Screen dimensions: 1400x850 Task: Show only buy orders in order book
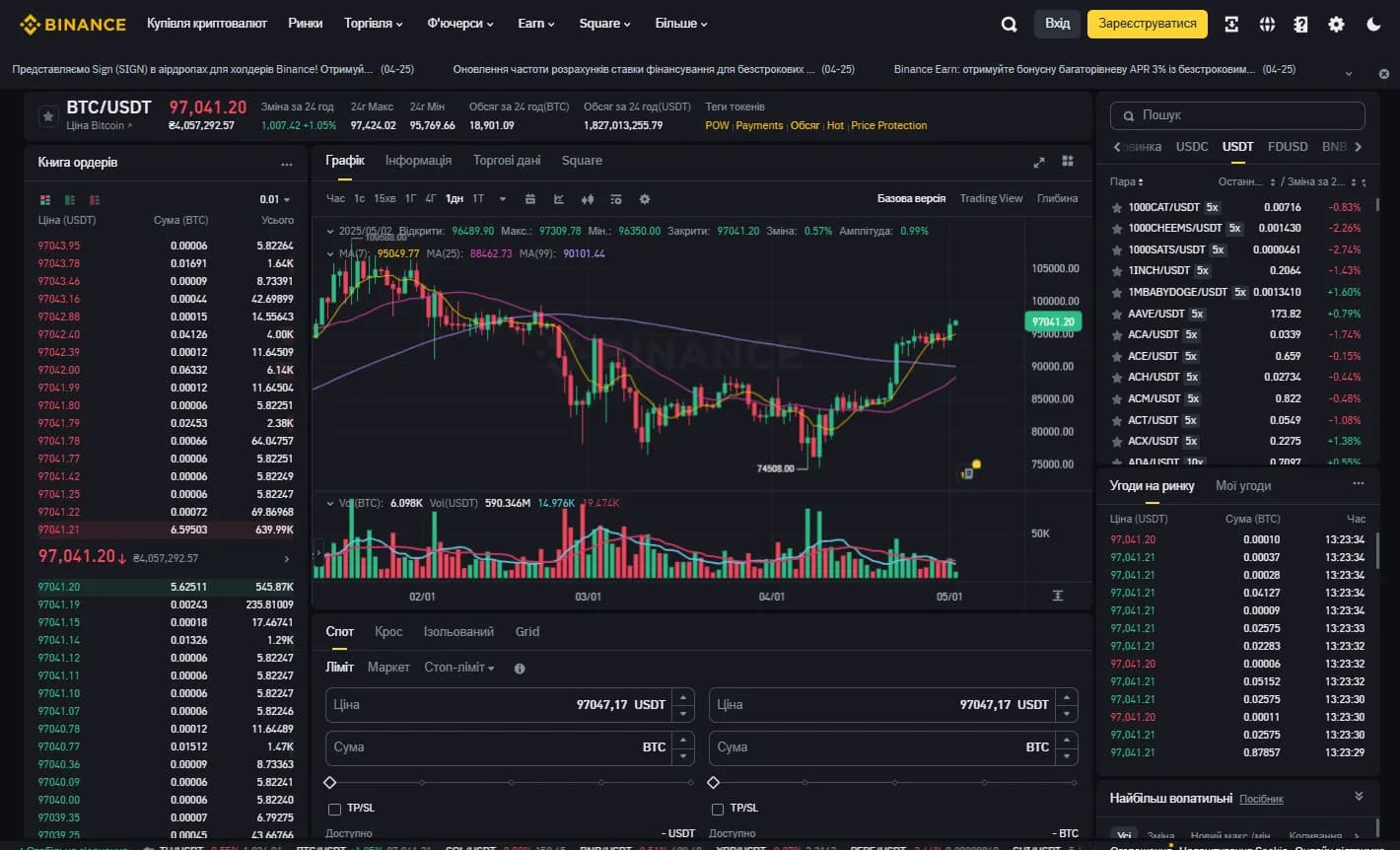(x=69, y=199)
